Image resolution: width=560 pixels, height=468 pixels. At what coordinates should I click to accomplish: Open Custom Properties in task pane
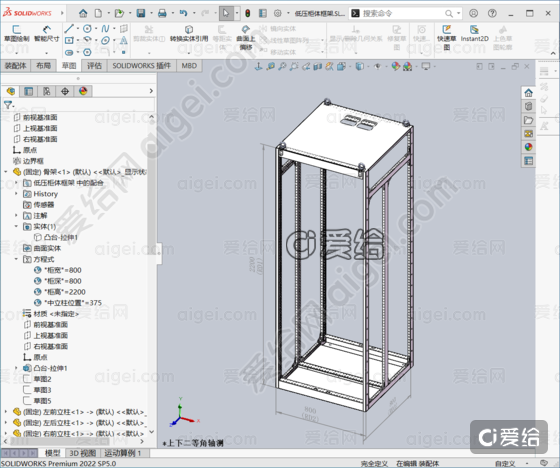pyautogui.click(x=529, y=160)
